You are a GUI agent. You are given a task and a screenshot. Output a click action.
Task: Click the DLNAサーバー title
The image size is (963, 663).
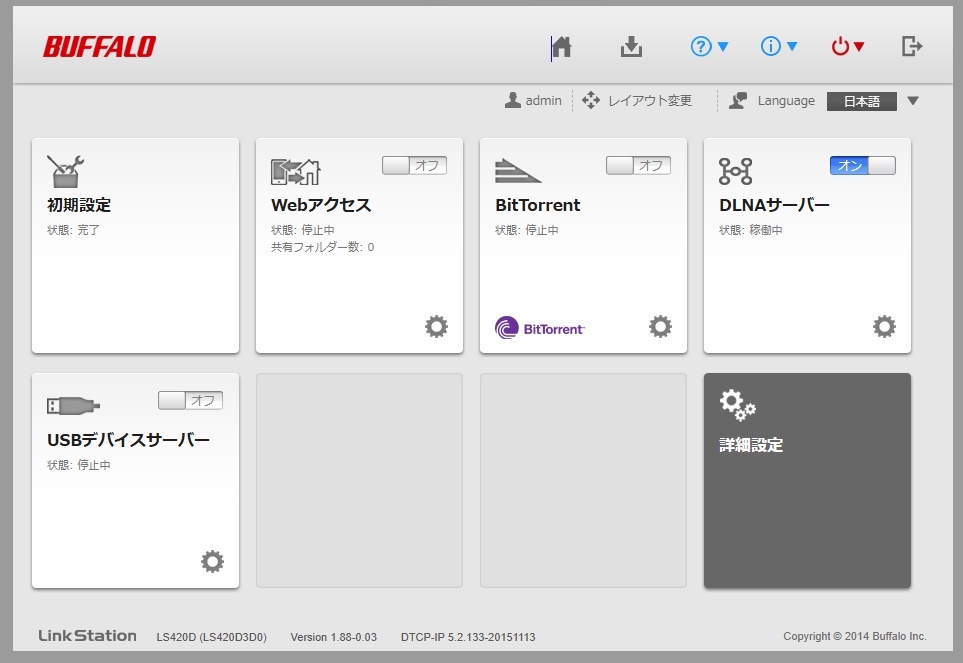[774, 205]
